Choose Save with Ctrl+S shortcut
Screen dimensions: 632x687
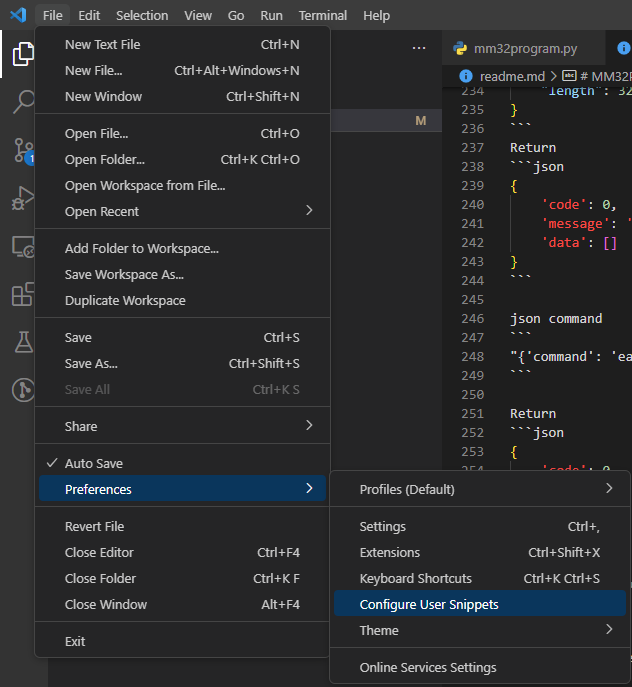click(182, 337)
